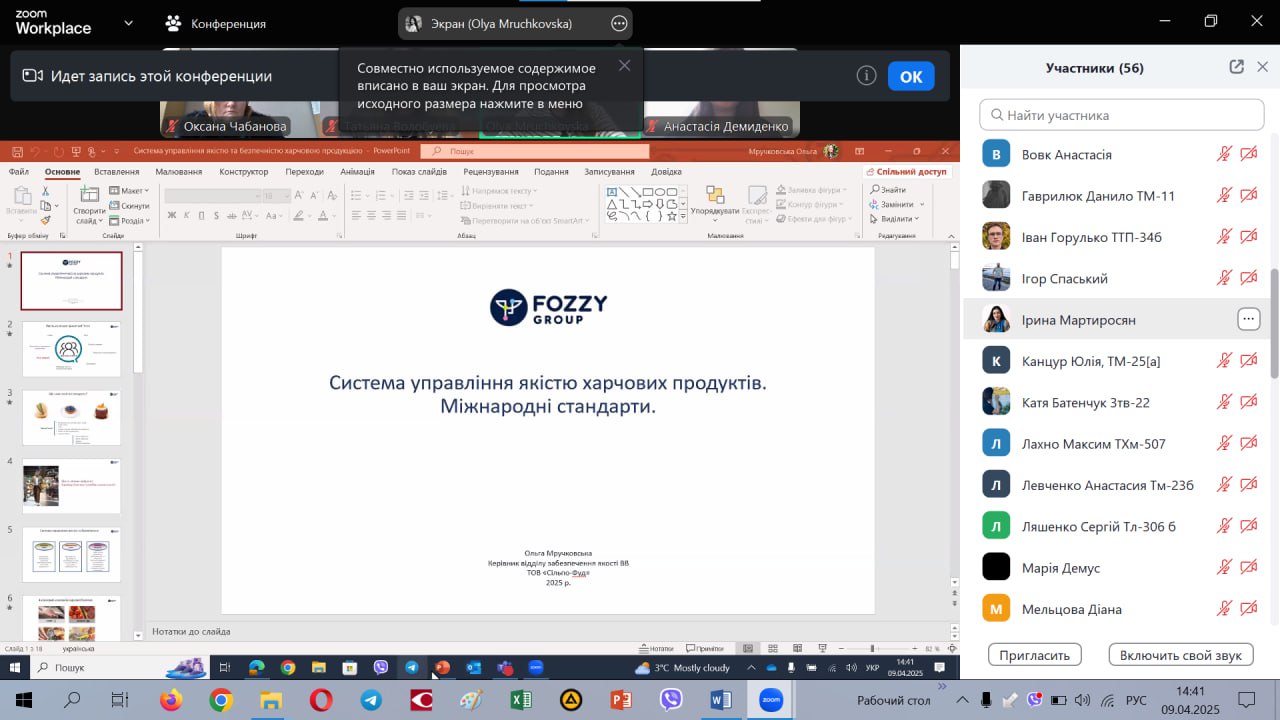Open Word from the local taskbar
Image resolution: width=1280 pixels, height=720 pixels.
721,700
